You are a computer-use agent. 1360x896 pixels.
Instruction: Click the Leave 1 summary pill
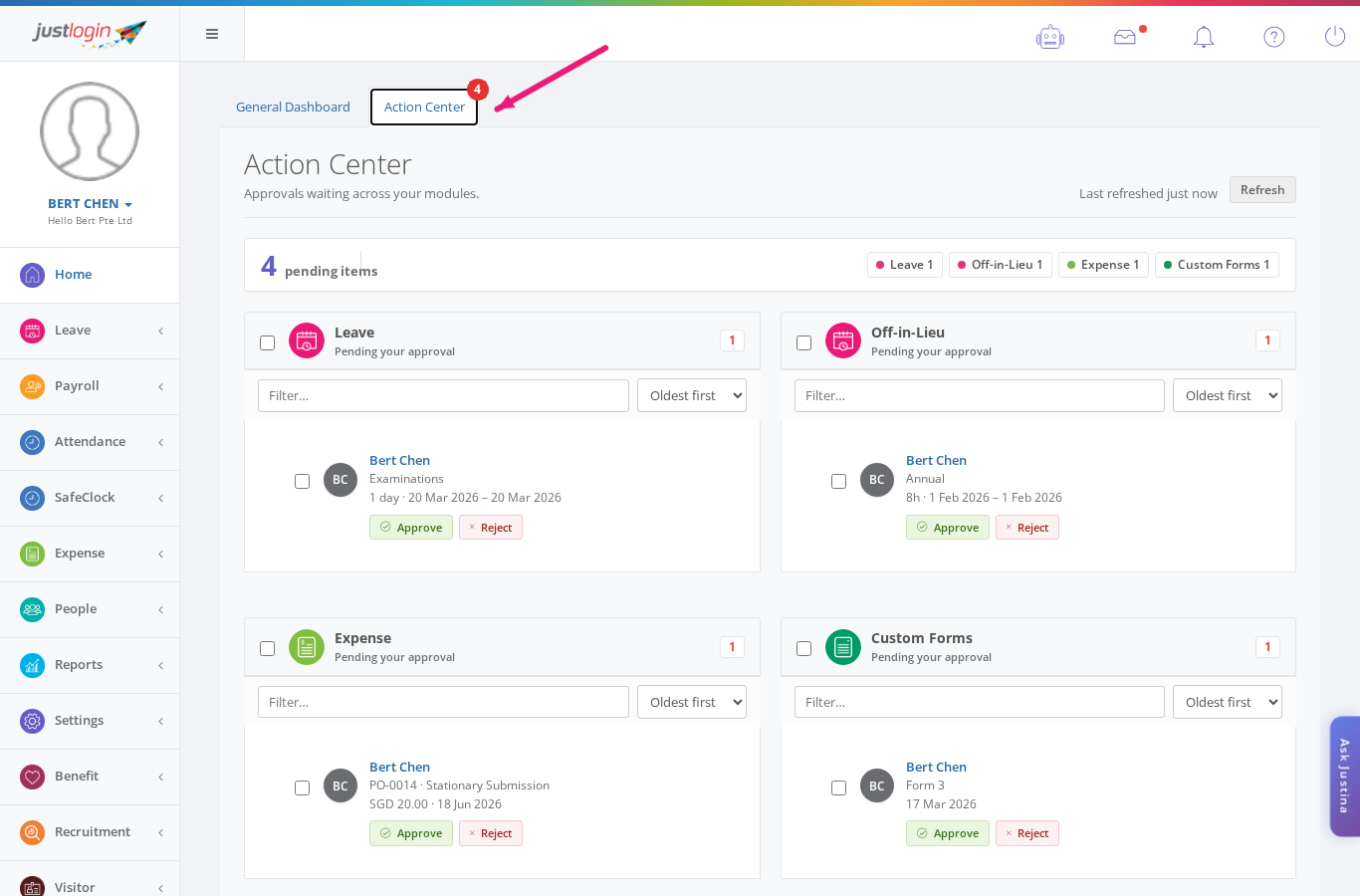(x=905, y=265)
